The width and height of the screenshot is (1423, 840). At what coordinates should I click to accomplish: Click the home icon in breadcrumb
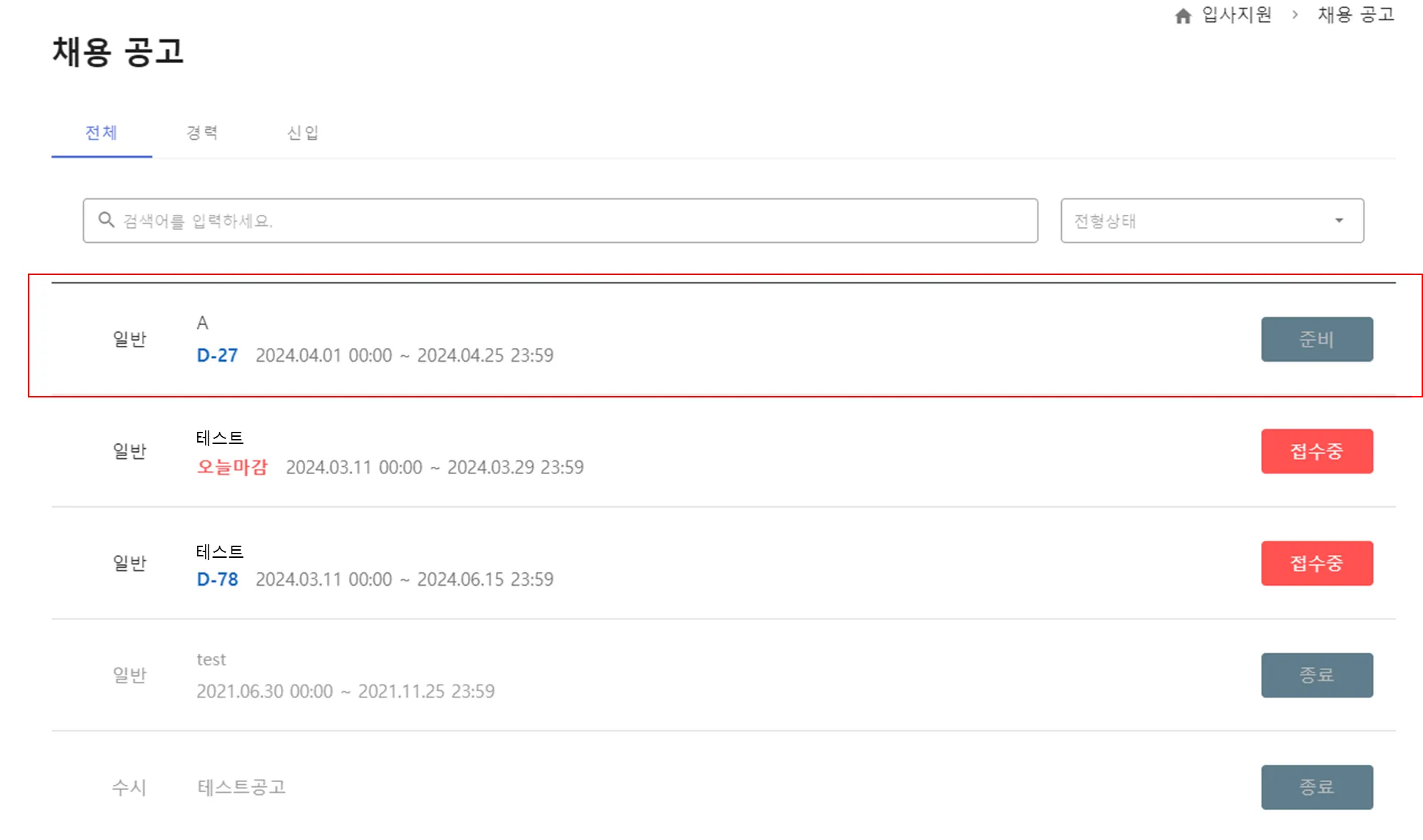(x=1183, y=16)
